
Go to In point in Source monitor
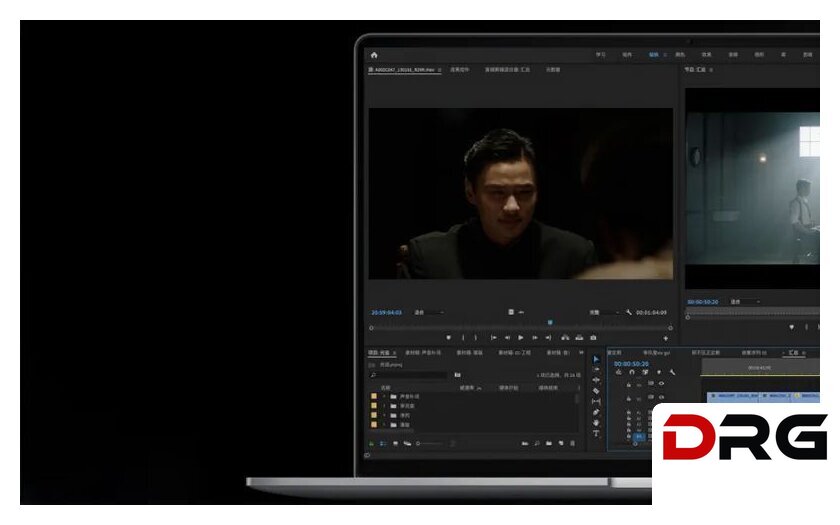coord(493,338)
